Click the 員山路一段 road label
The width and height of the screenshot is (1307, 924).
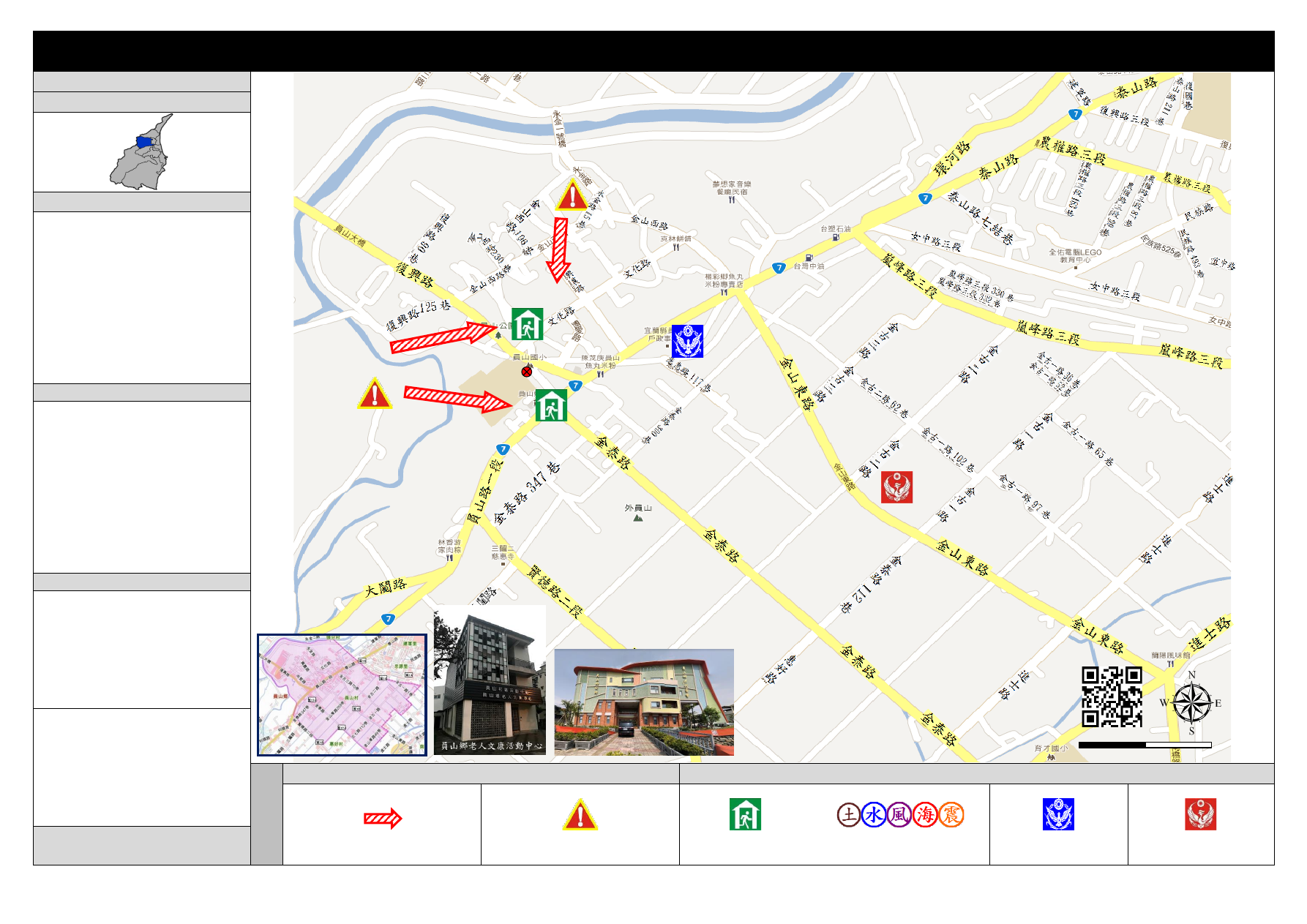(484, 491)
